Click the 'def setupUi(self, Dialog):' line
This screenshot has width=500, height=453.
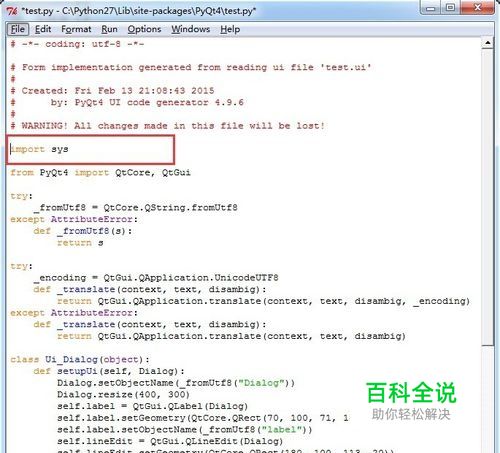[x=109, y=371]
